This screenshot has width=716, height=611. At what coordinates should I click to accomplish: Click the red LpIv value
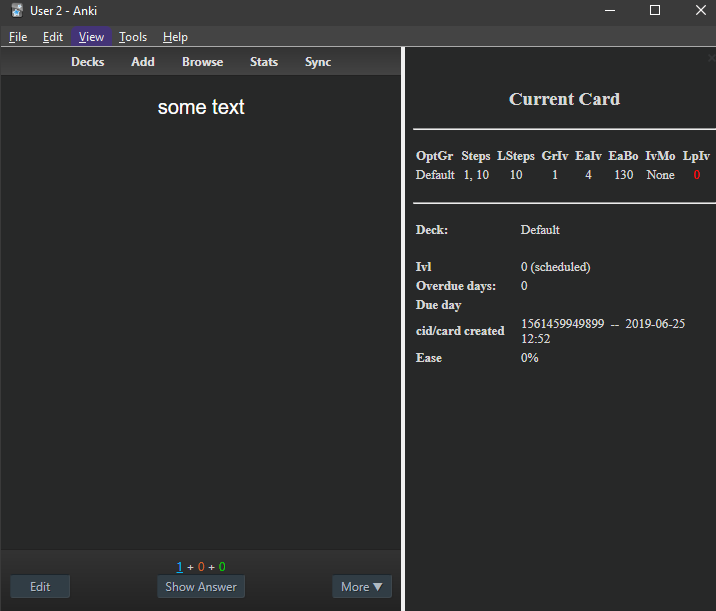click(x=696, y=175)
